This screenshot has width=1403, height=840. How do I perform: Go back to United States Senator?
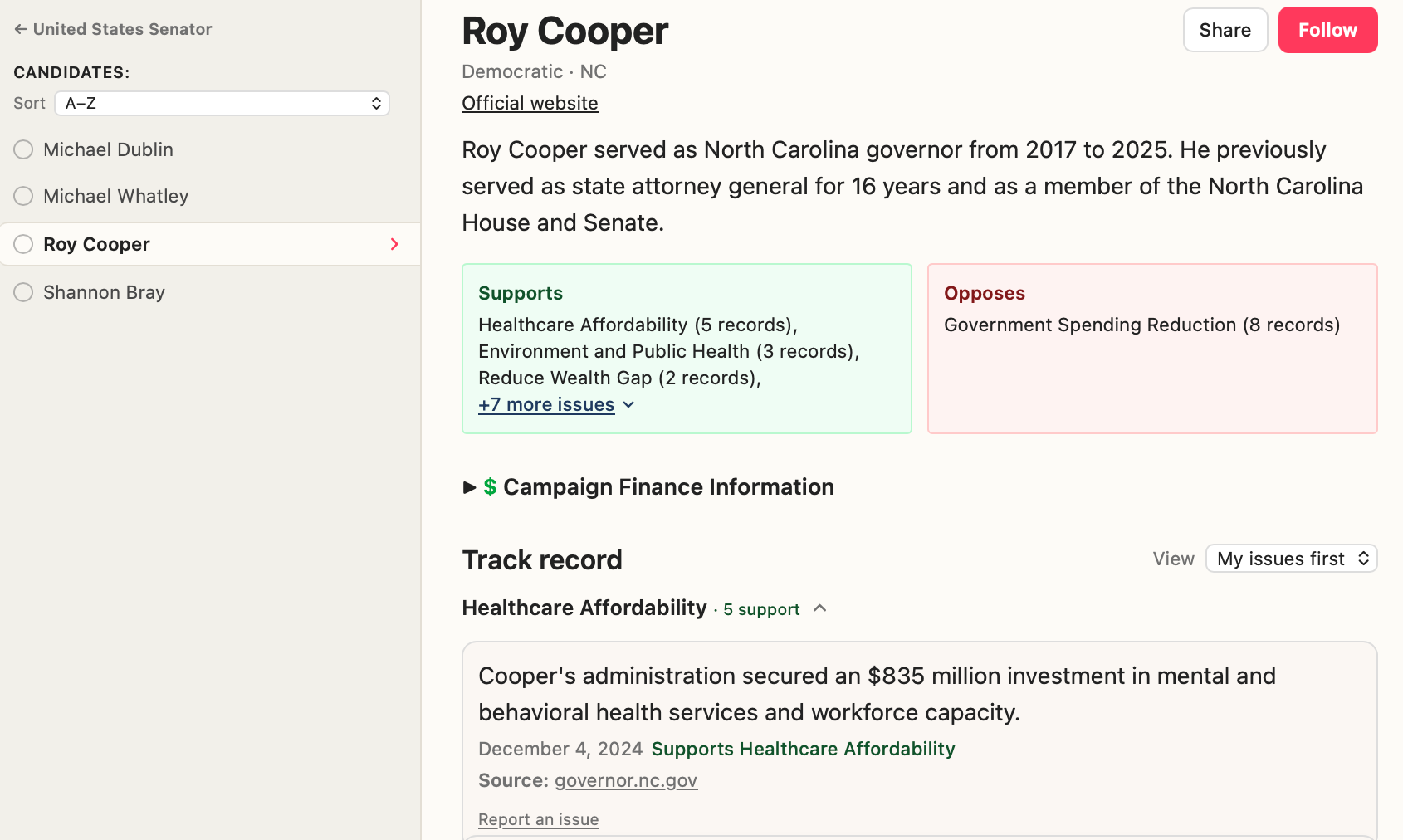point(113,29)
